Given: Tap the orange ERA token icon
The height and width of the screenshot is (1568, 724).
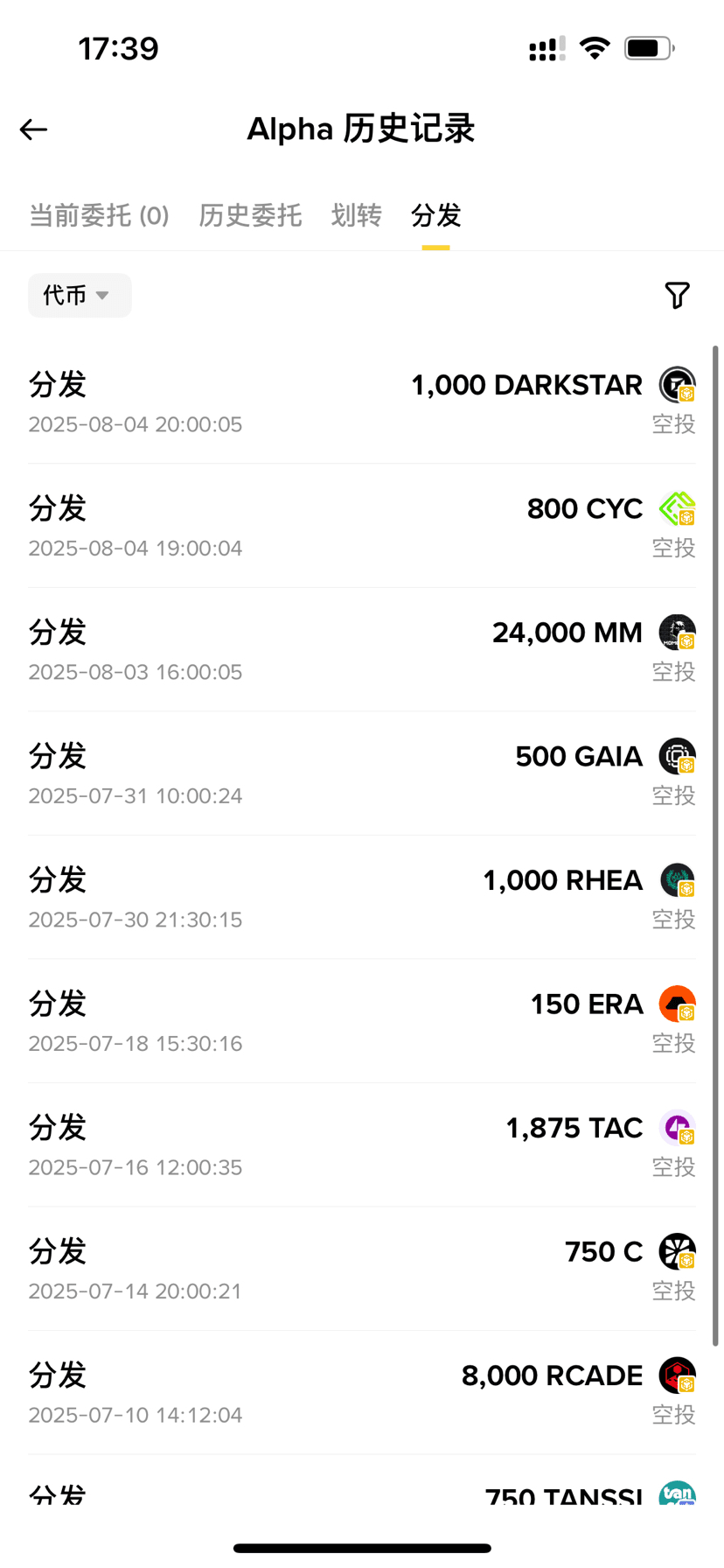Looking at the screenshot, I should pyautogui.click(x=677, y=1004).
